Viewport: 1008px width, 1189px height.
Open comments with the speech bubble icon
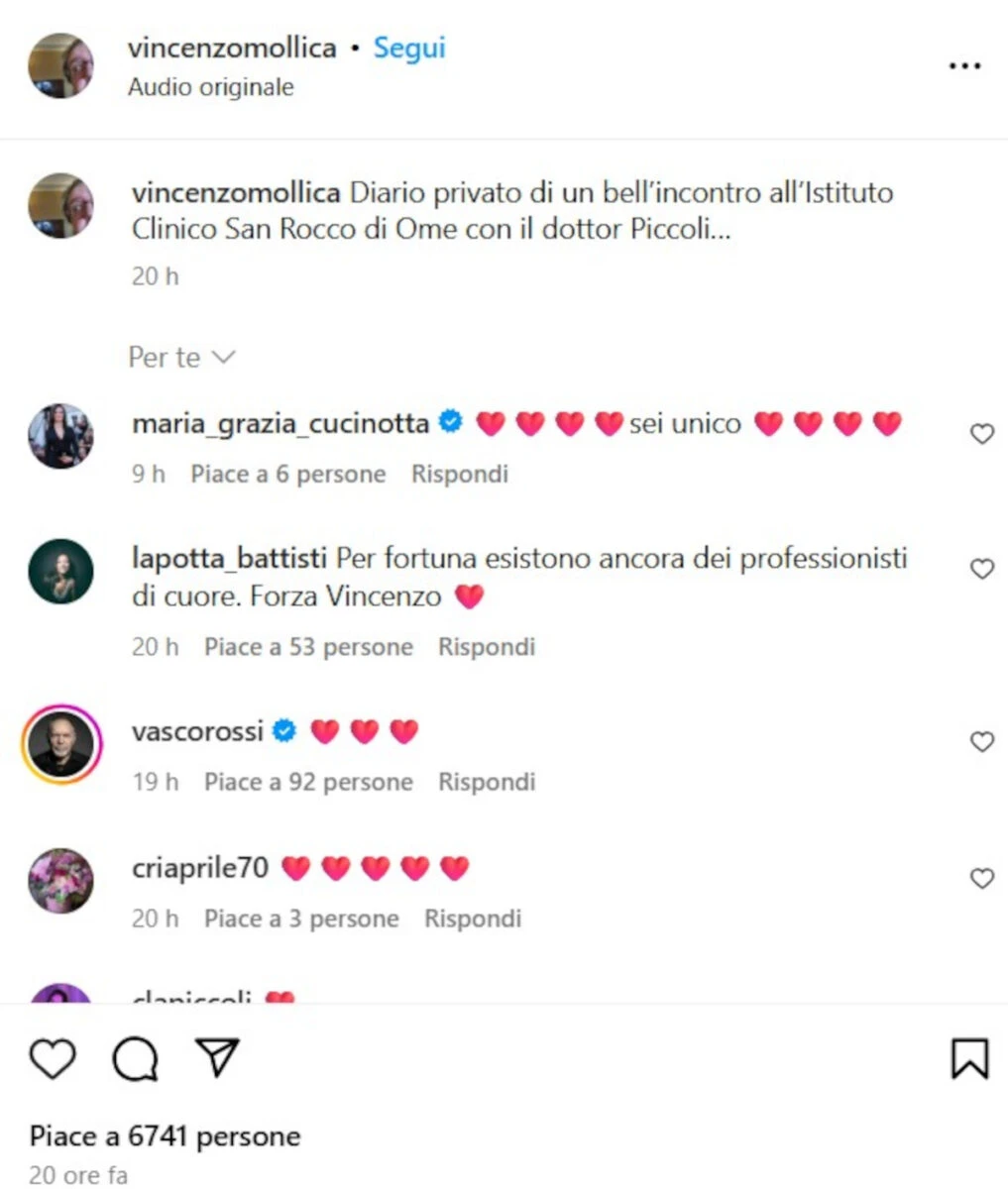(136, 1058)
